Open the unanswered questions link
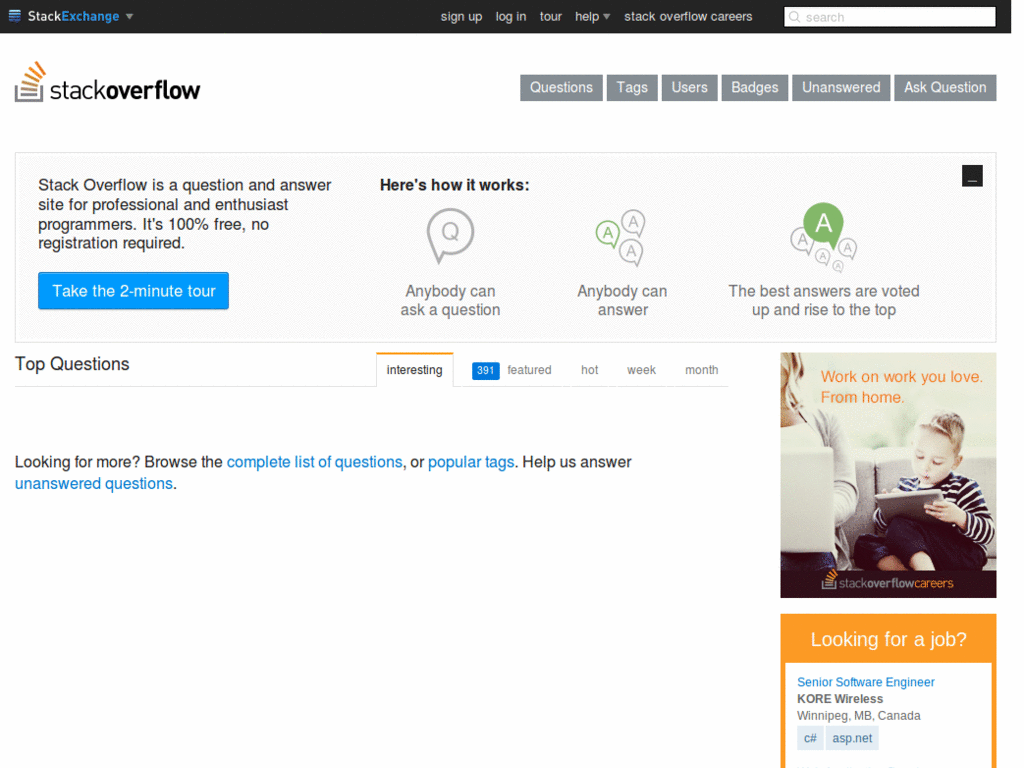 pos(94,483)
